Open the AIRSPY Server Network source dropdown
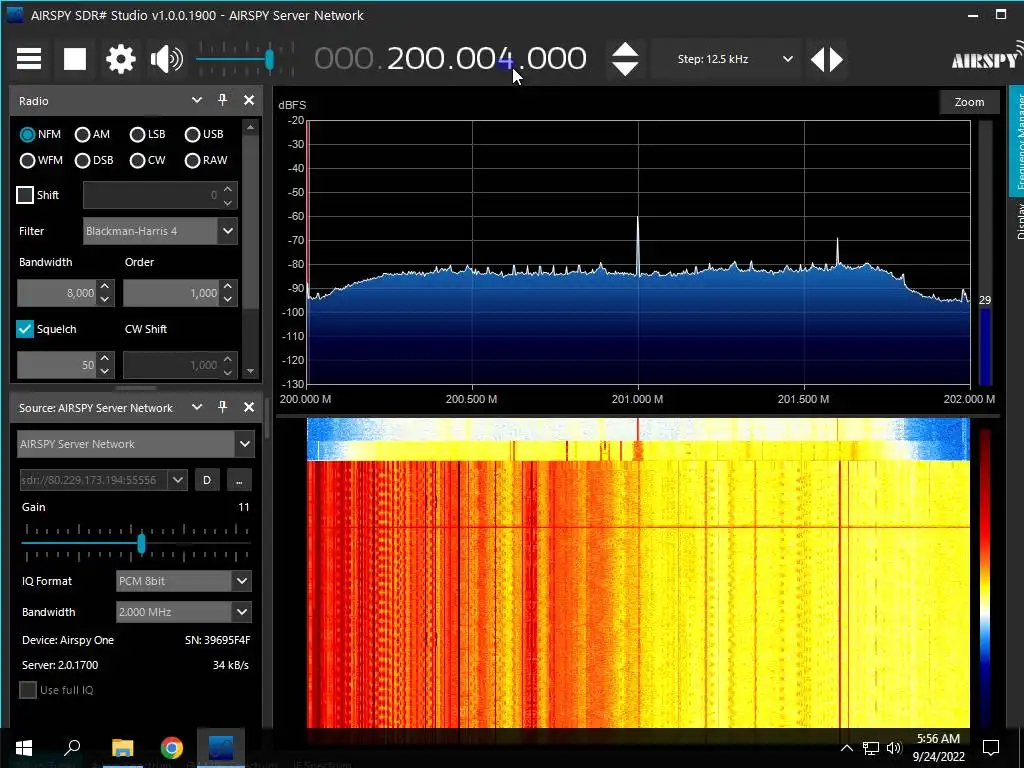Viewport: 1024px width, 768px height. coord(136,444)
